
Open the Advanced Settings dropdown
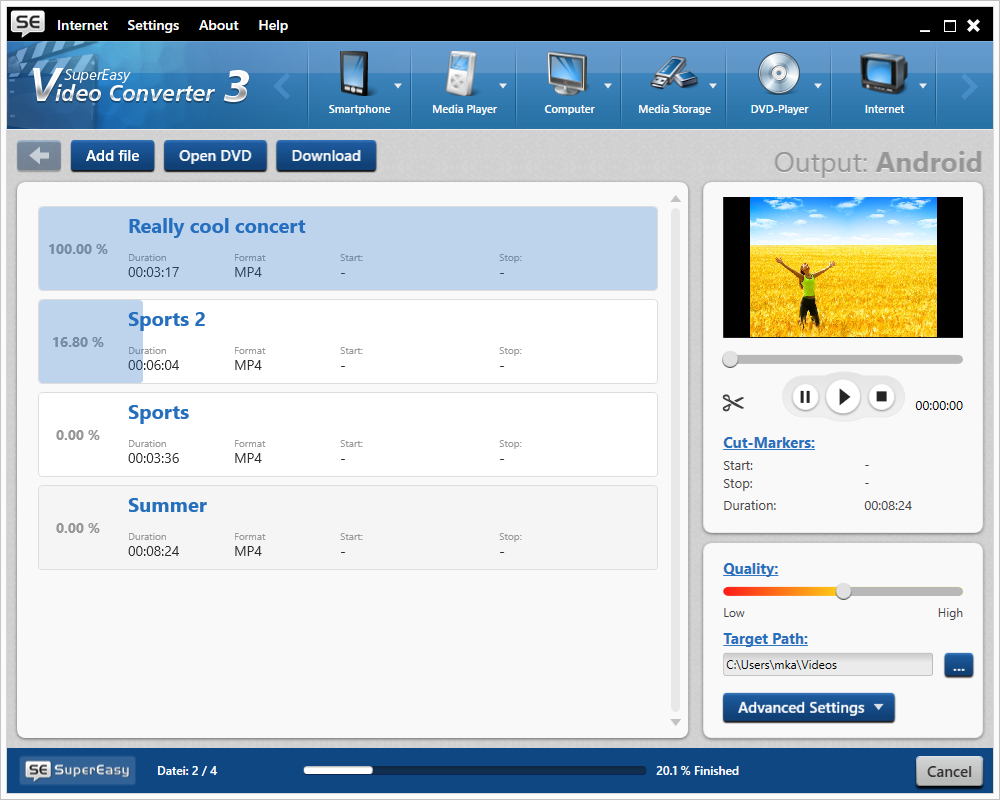tap(808, 708)
